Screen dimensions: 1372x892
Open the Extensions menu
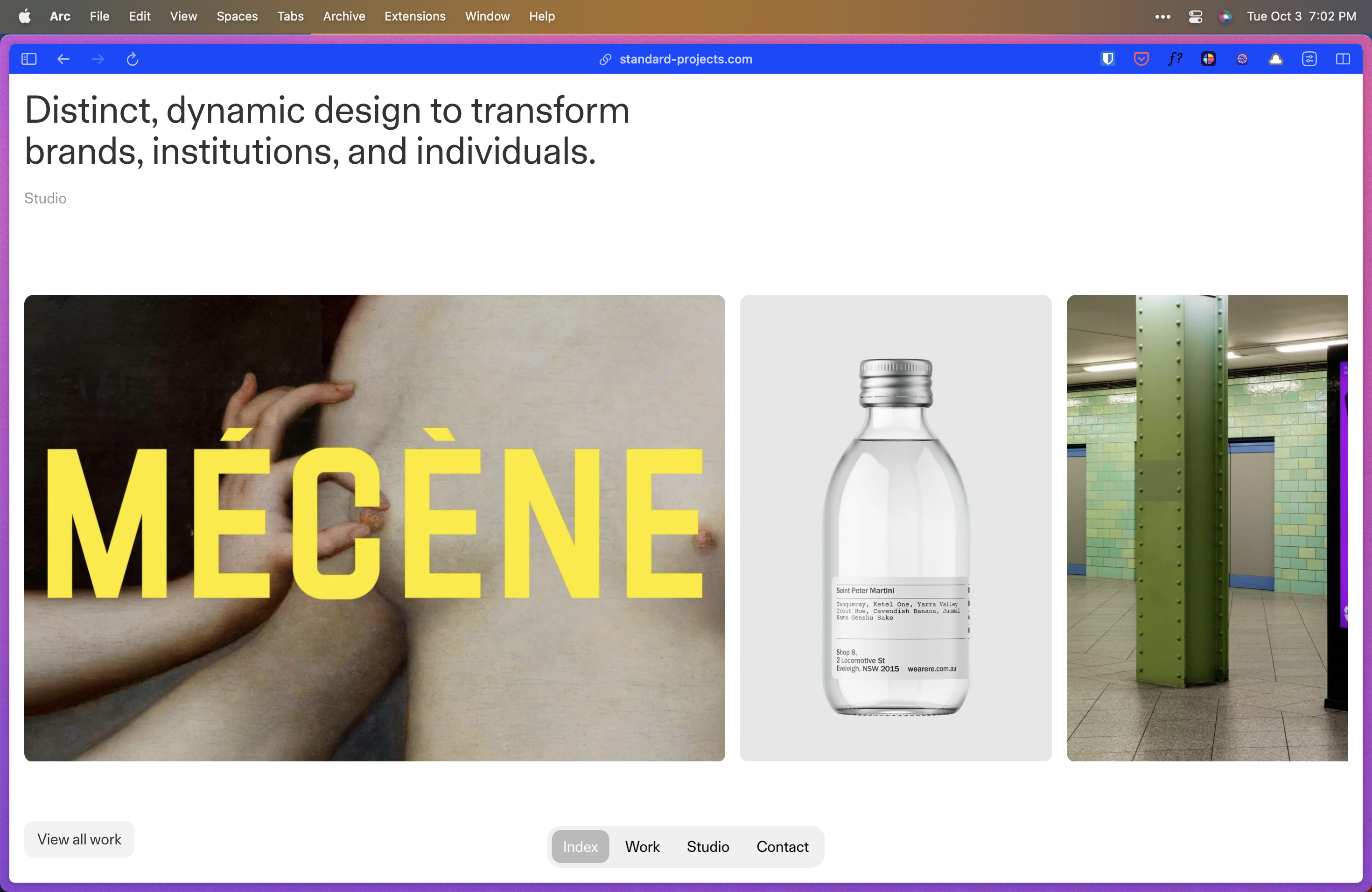(414, 16)
